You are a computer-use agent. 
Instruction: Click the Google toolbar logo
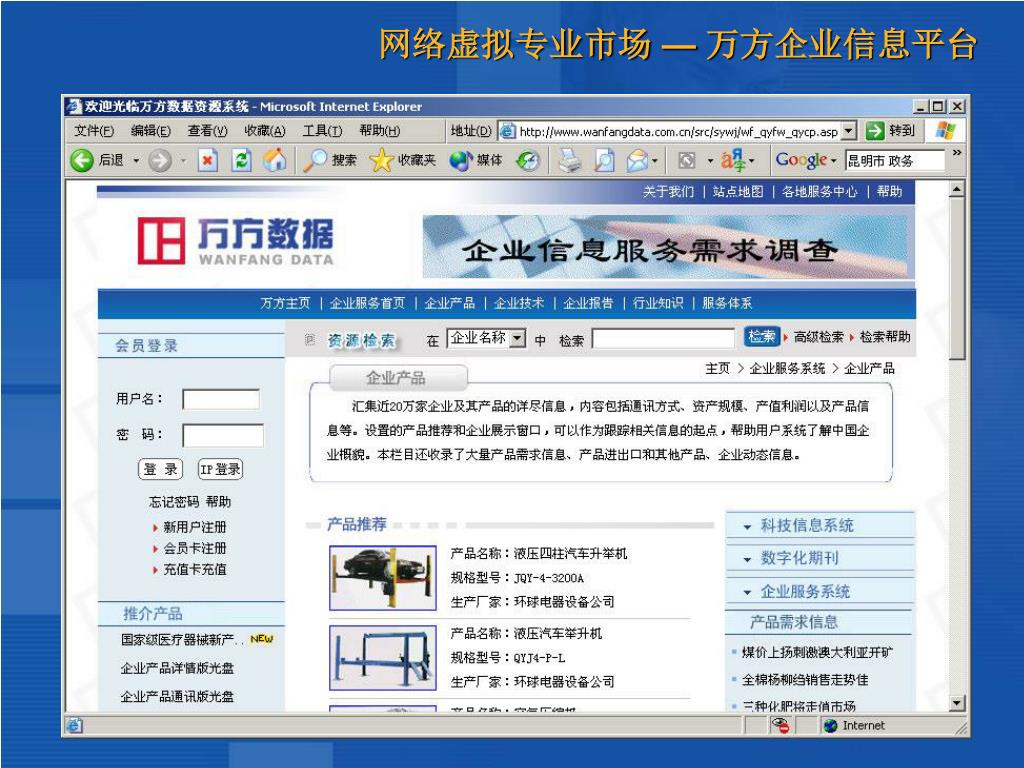801,160
